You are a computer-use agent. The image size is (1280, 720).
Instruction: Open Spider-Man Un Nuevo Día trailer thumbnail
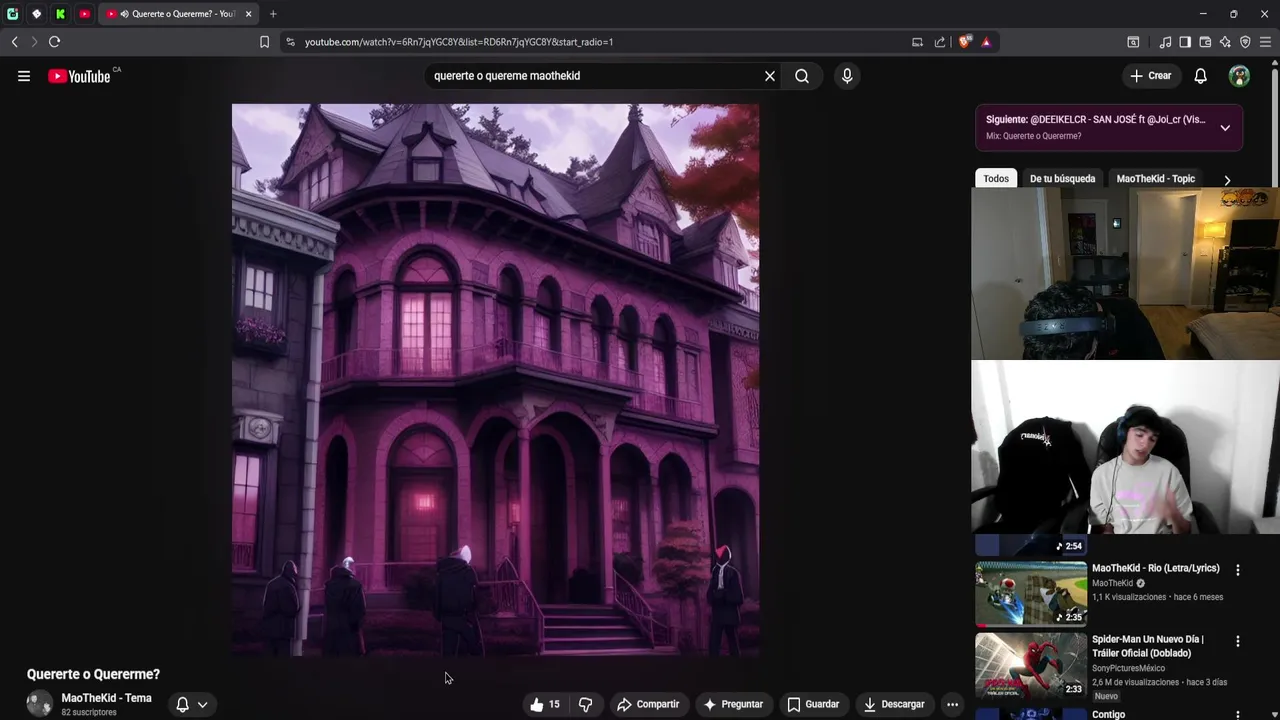[x=1031, y=665]
